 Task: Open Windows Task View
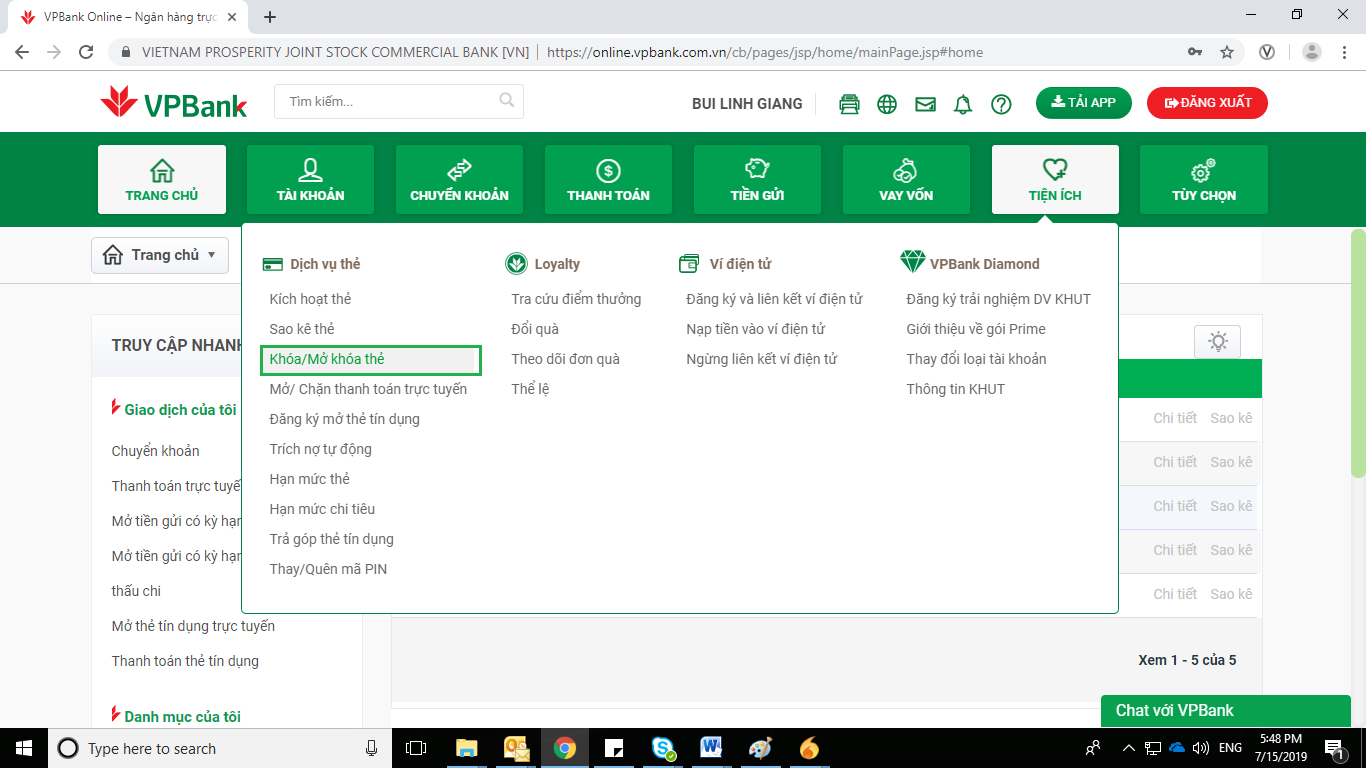click(x=416, y=748)
